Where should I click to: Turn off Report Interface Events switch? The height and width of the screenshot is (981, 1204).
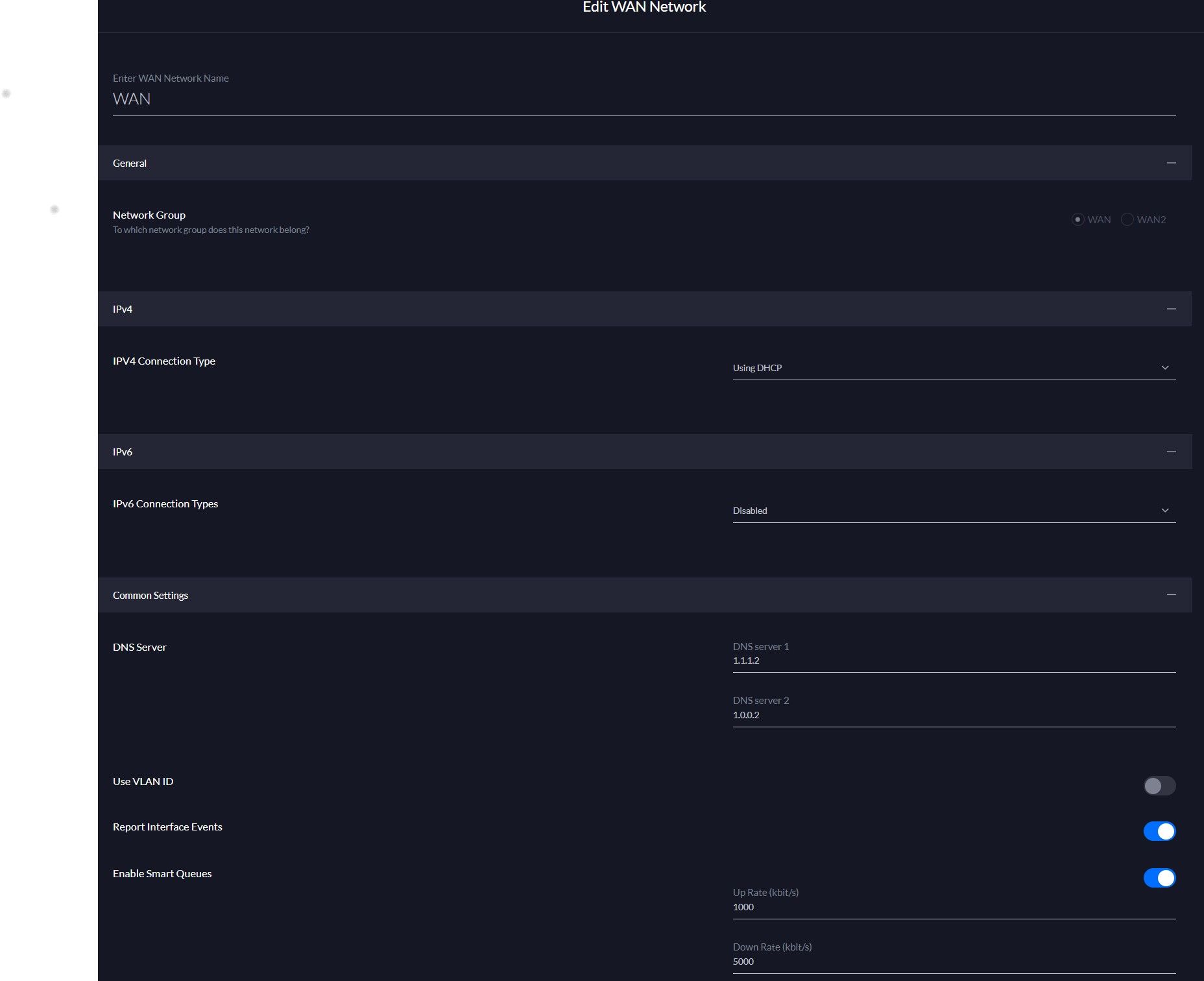pos(1159,831)
